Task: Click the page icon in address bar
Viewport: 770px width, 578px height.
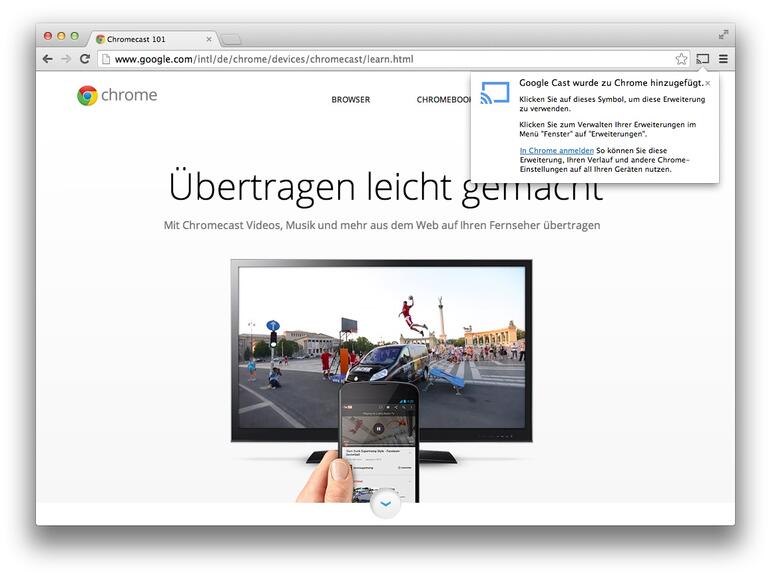Action: point(106,59)
